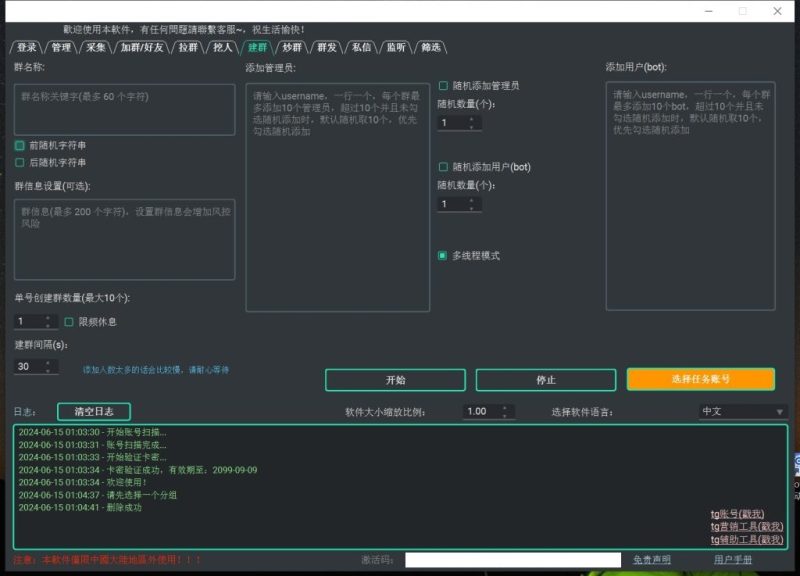Disable the 多线程模式 checkbox

point(443,255)
